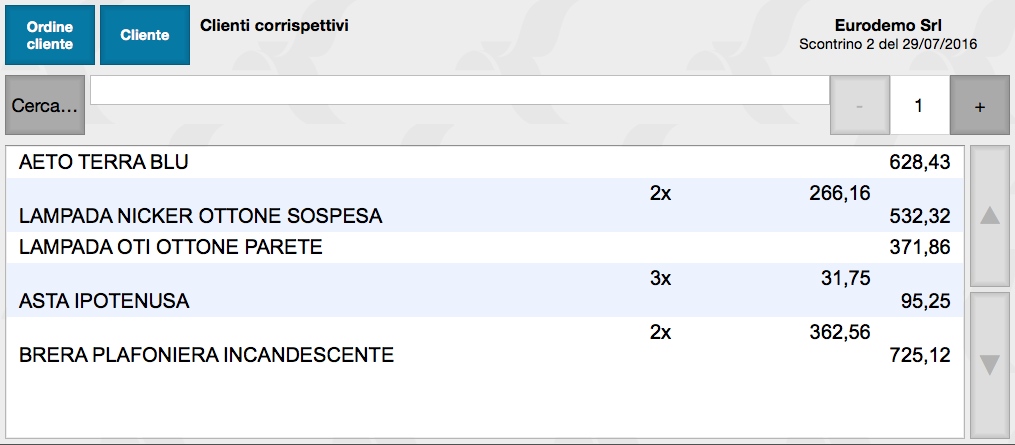Click the Eurodemo Srl company label
This screenshot has width=1015, height=445.
(888, 25)
